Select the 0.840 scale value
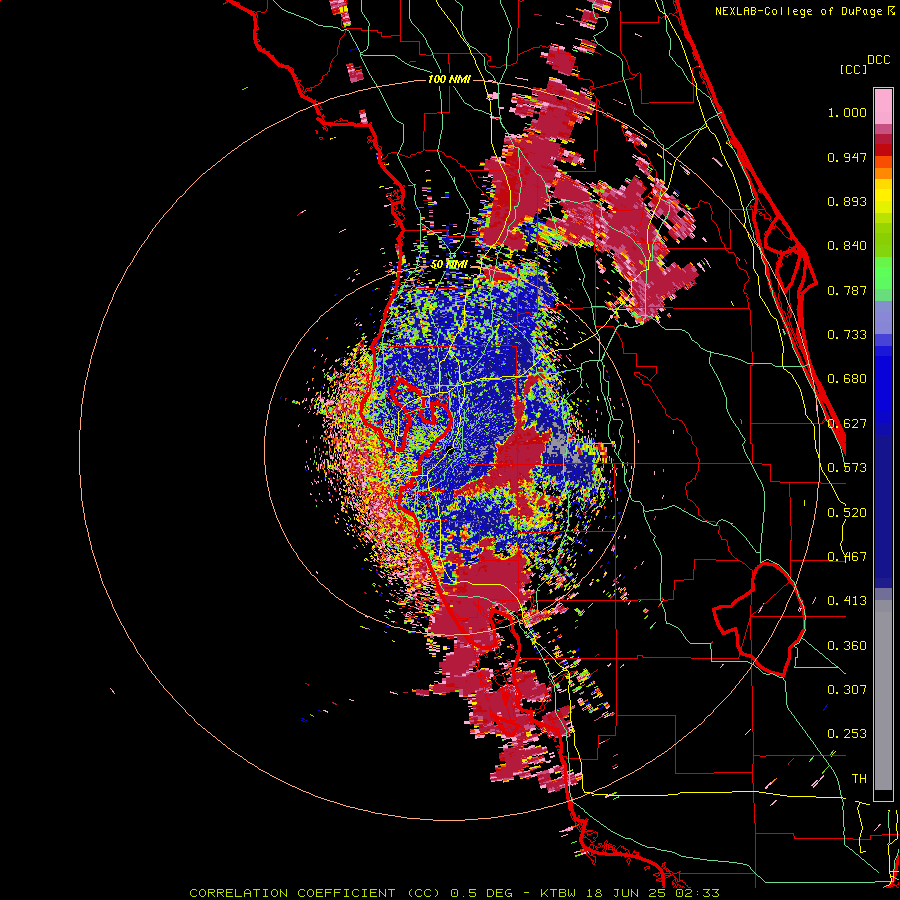 [847, 246]
